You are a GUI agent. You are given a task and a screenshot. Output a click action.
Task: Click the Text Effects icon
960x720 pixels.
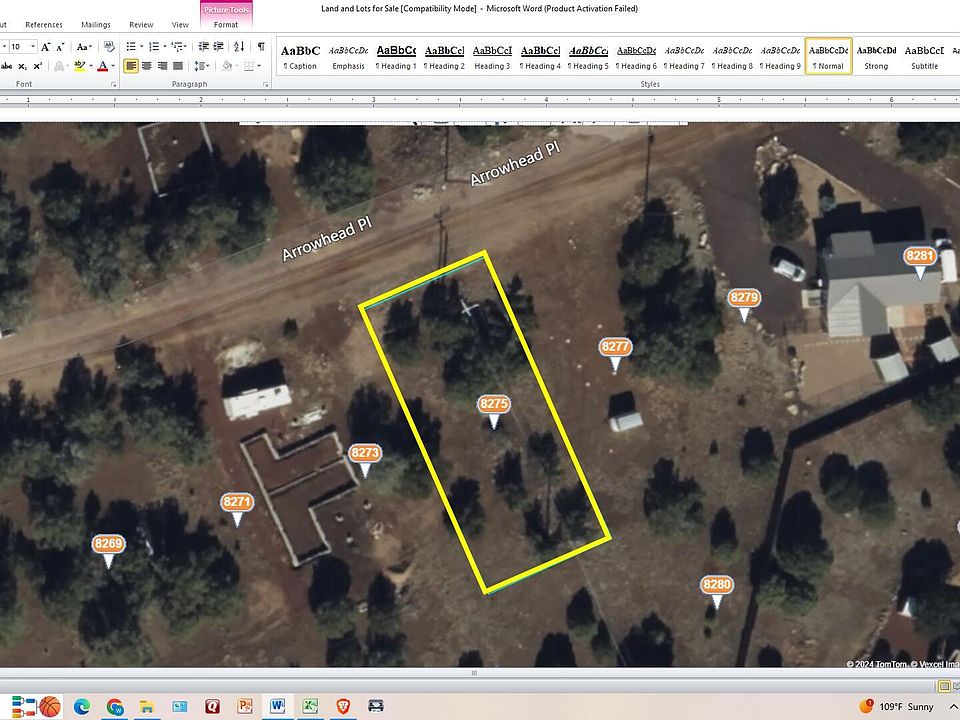click(59, 66)
